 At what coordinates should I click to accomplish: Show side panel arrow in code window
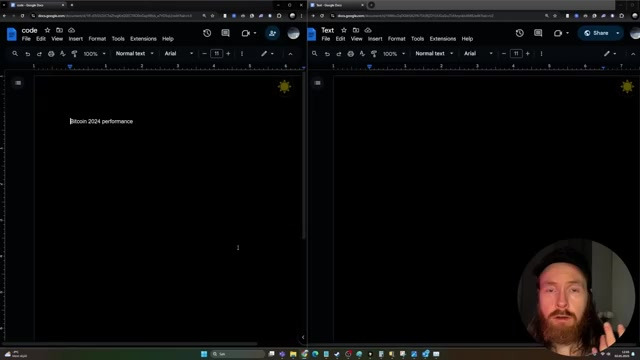point(303,337)
